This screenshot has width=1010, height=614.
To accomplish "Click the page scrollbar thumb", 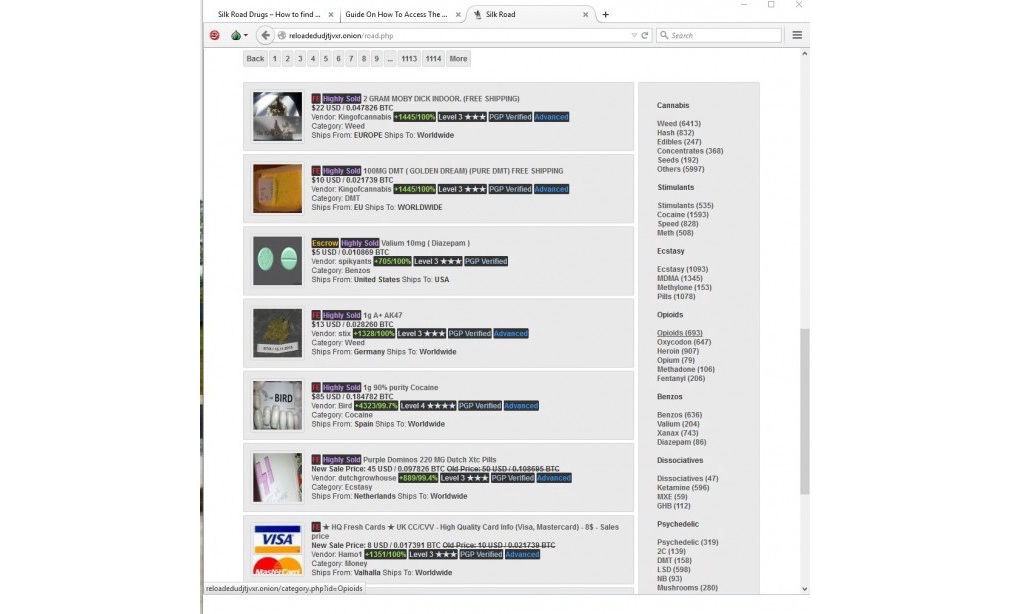I will [805, 411].
